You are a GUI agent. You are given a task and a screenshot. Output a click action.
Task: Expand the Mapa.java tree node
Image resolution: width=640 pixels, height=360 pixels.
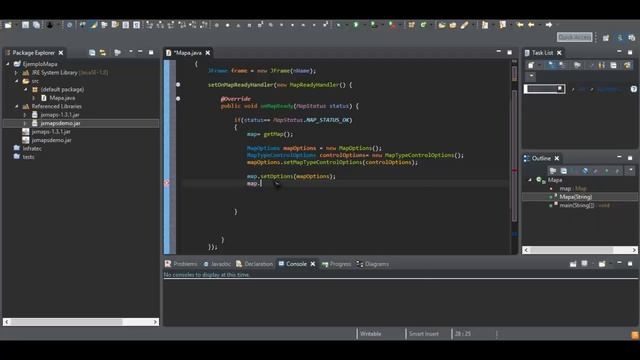point(35,98)
